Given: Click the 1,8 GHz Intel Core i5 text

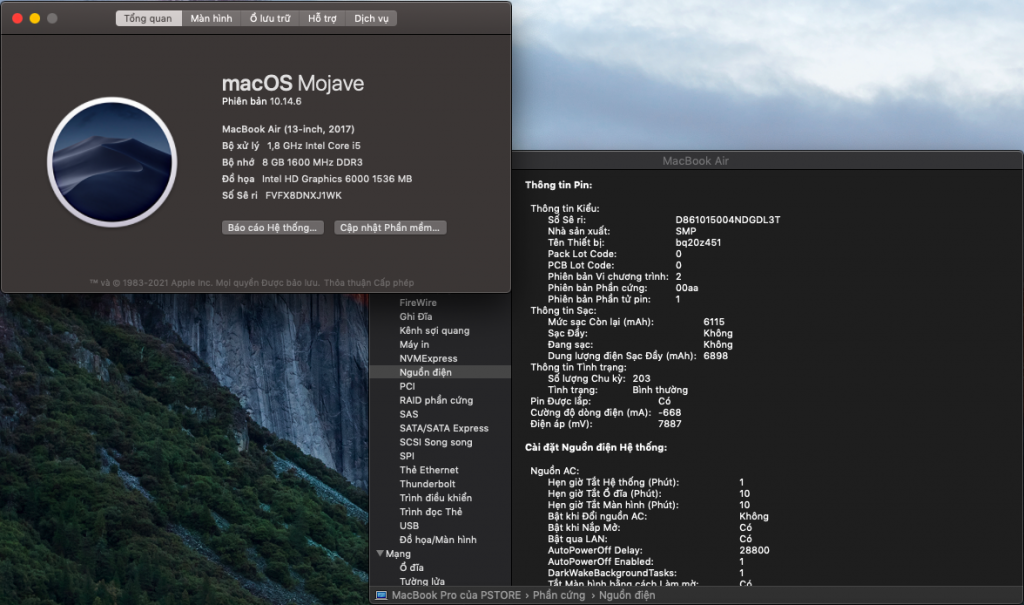Looking at the screenshot, I should coord(313,146).
